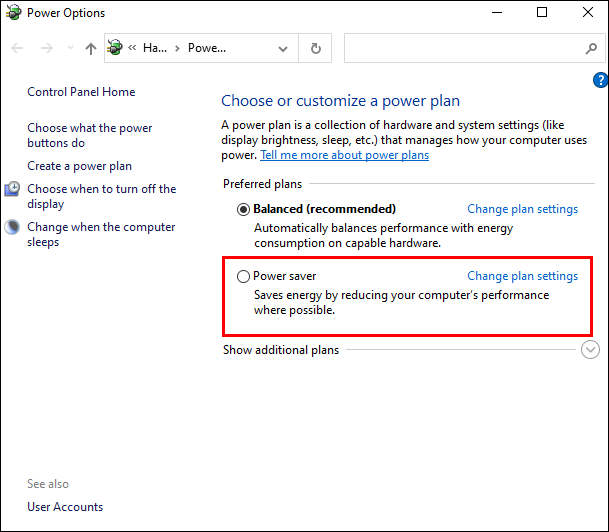Click Tell me more about power plans

pyautogui.click(x=344, y=156)
